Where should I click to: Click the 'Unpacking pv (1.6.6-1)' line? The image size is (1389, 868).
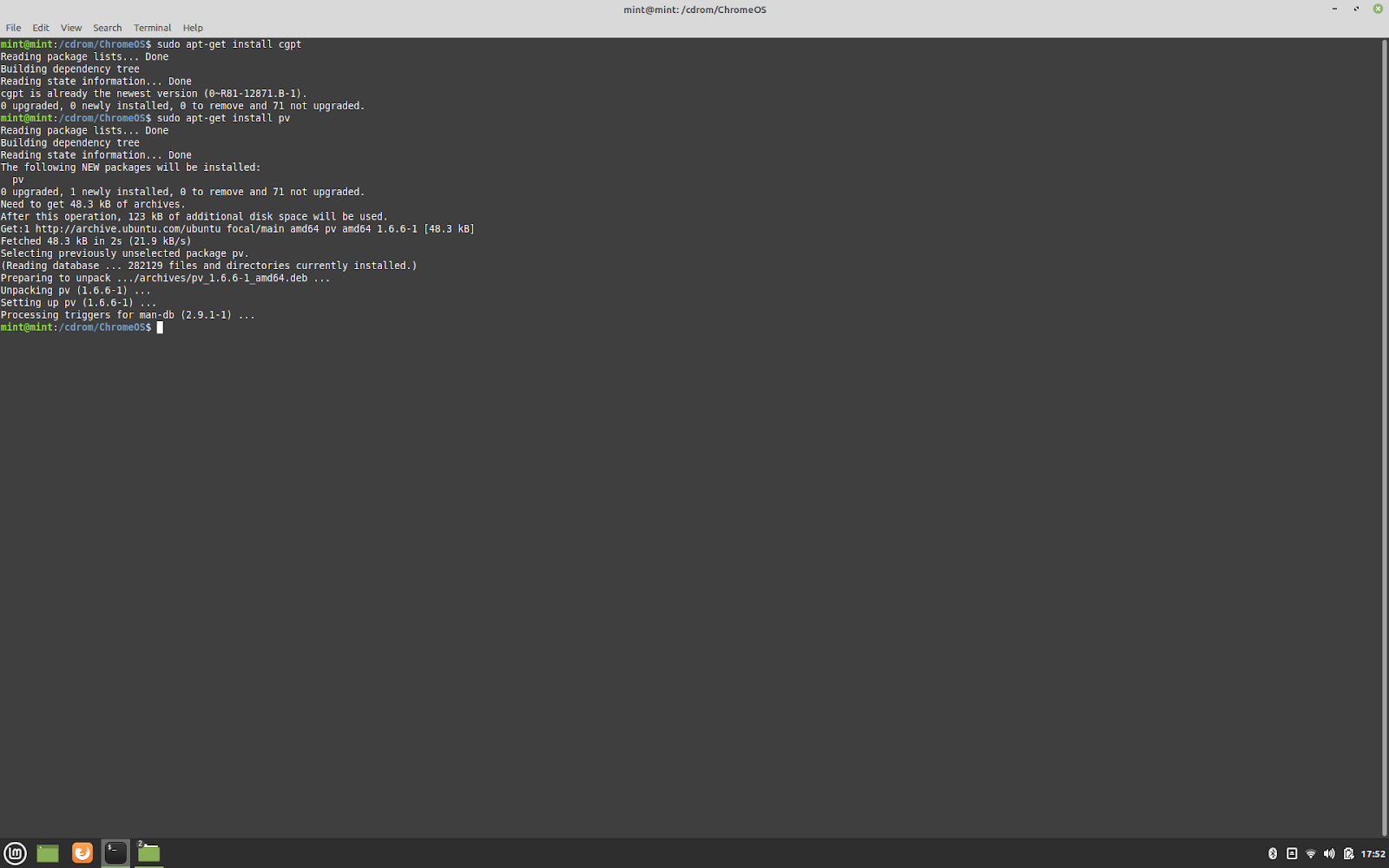[x=76, y=291]
